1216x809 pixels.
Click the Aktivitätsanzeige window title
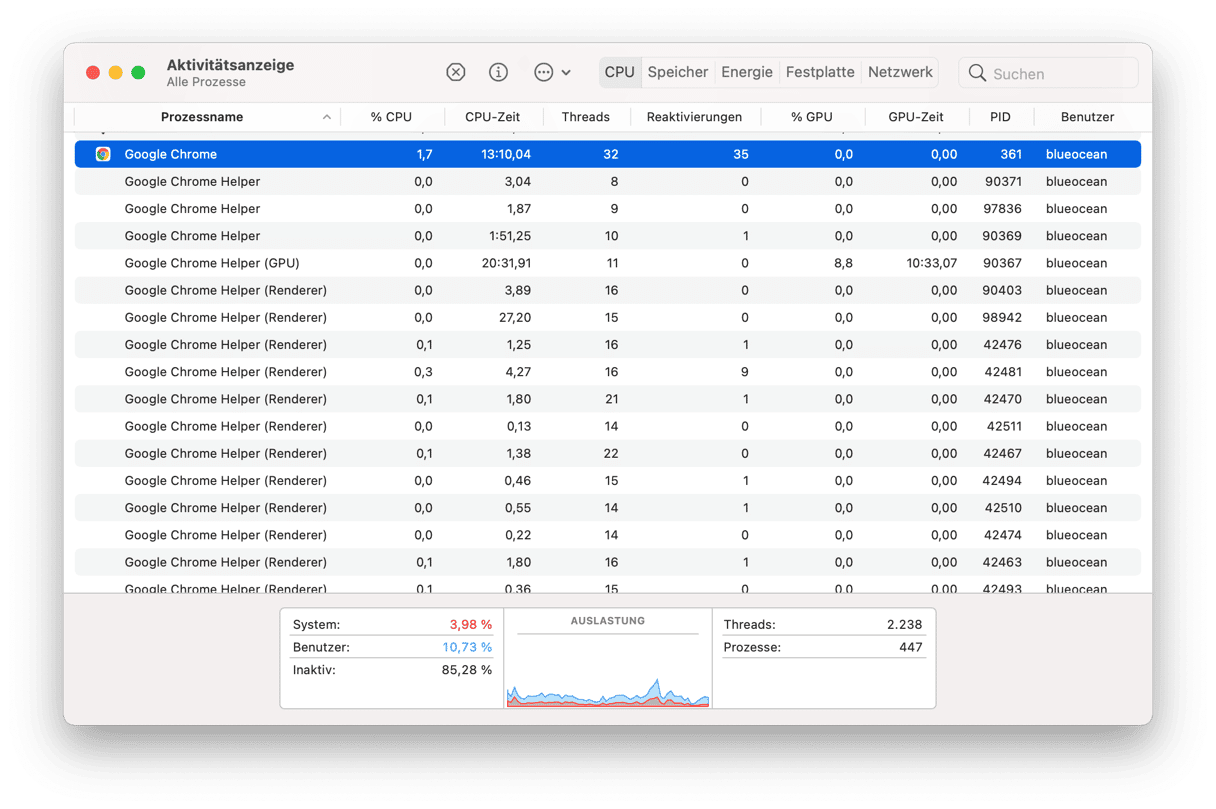click(x=230, y=65)
